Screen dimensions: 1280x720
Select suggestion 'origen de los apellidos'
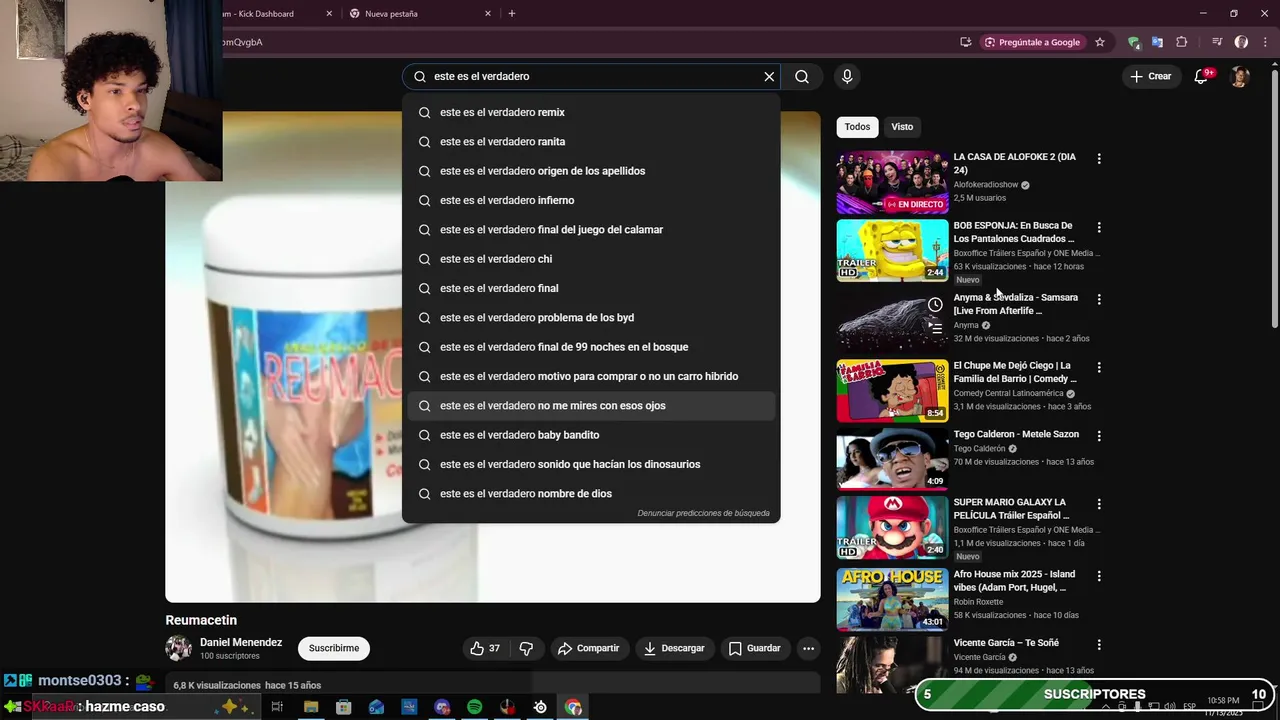point(591,171)
